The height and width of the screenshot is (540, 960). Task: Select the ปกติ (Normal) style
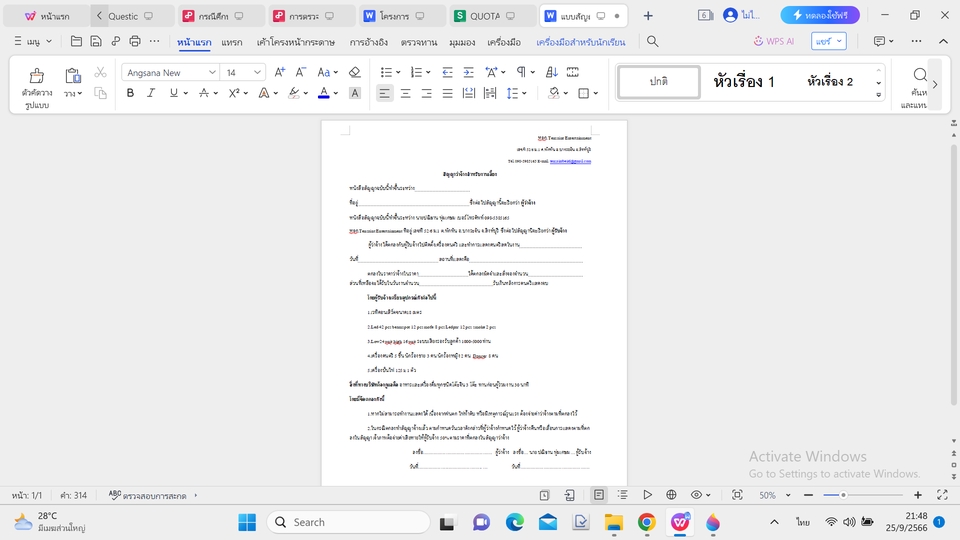(659, 81)
